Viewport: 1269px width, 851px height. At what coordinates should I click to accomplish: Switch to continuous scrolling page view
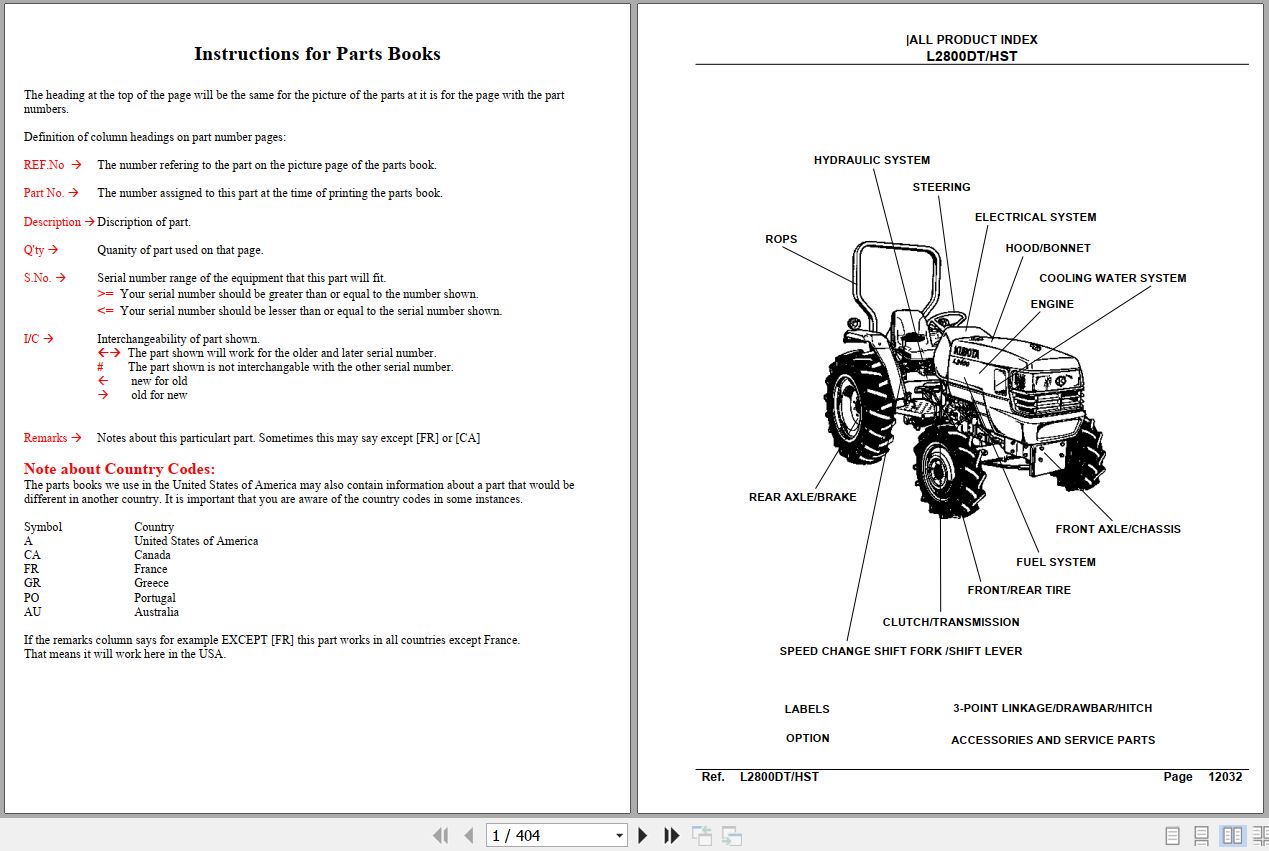coord(1202,836)
